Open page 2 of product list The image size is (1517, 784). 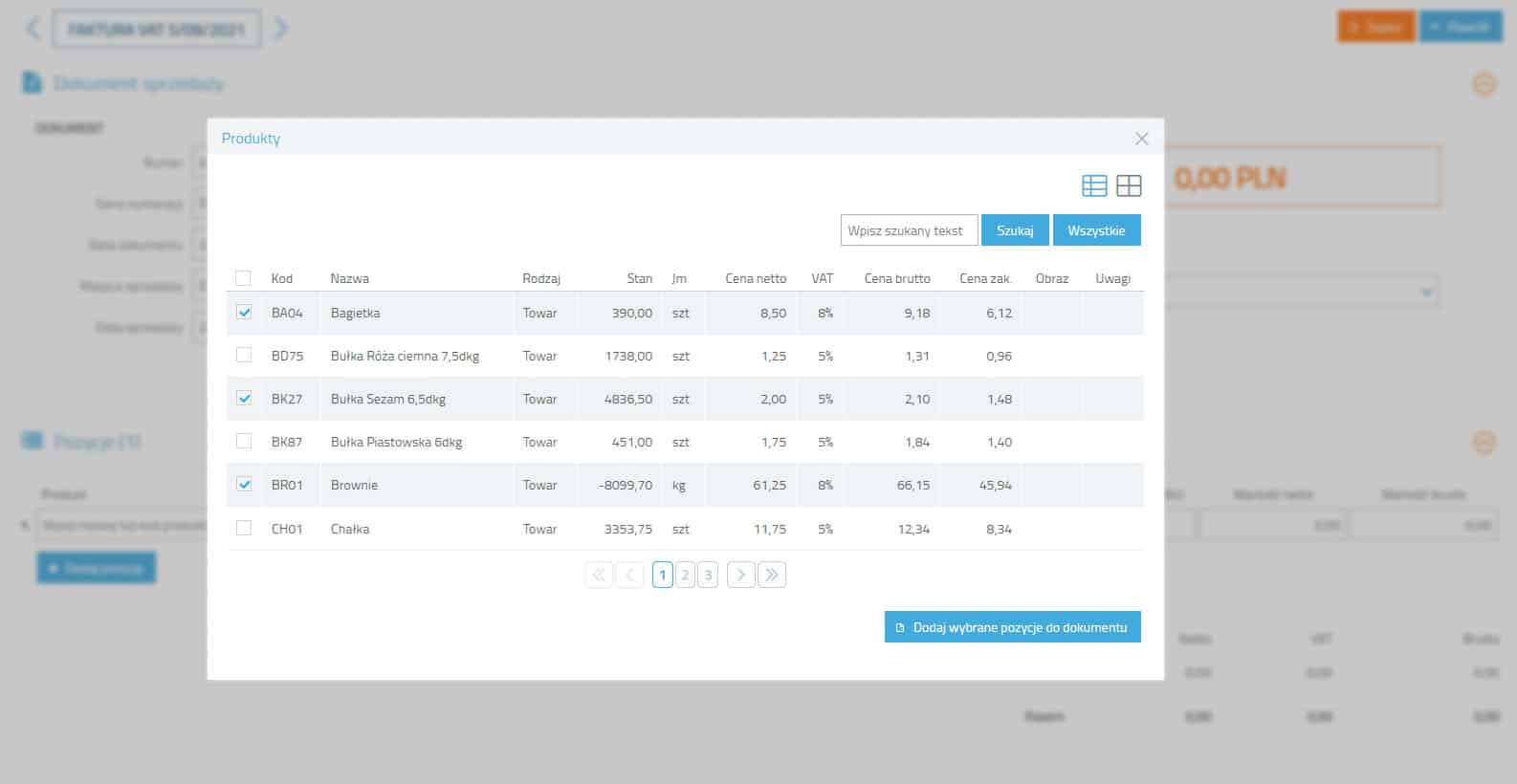pyautogui.click(x=685, y=575)
